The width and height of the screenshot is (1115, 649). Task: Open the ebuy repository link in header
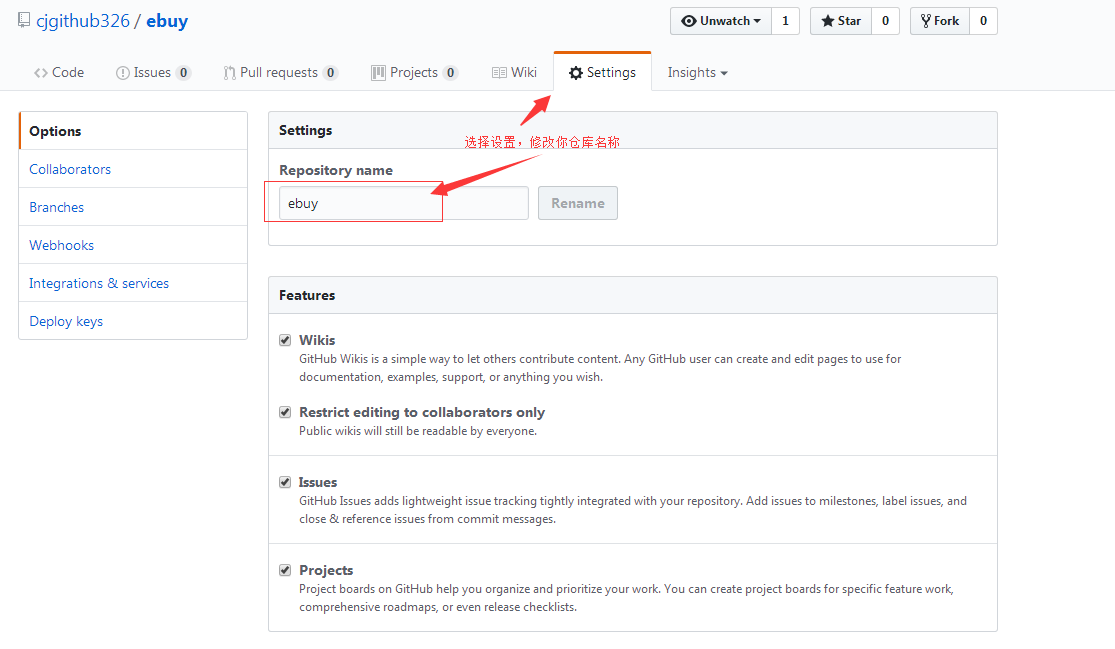point(167,21)
